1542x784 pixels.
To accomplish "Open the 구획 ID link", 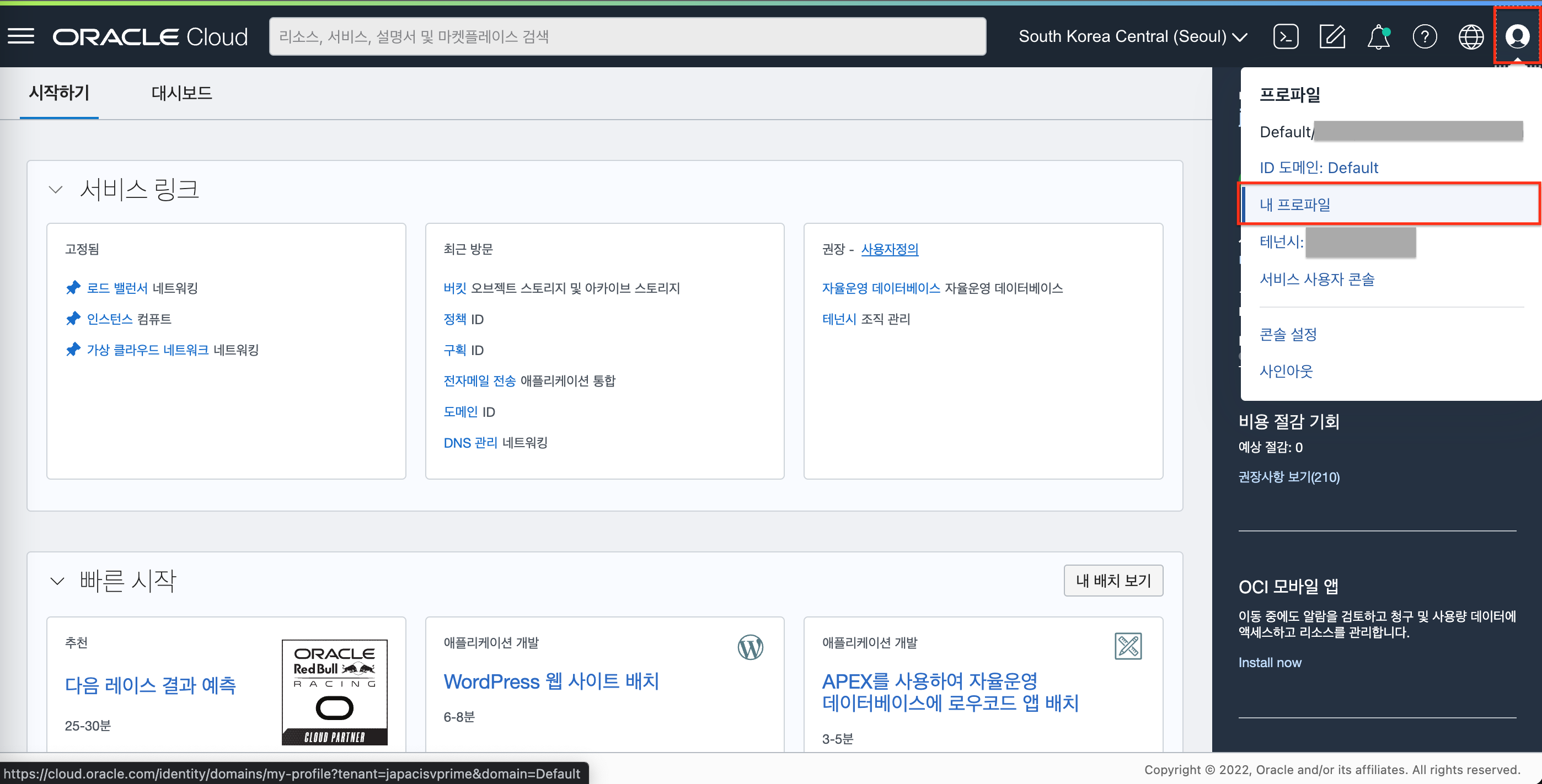I will 454,350.
